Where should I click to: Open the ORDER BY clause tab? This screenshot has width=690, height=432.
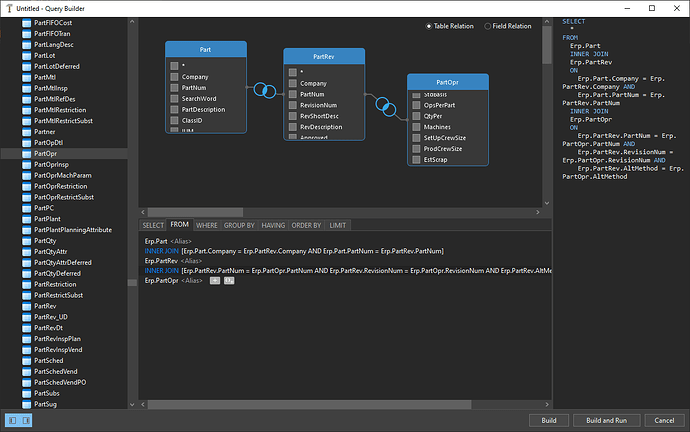coord(306,225)
